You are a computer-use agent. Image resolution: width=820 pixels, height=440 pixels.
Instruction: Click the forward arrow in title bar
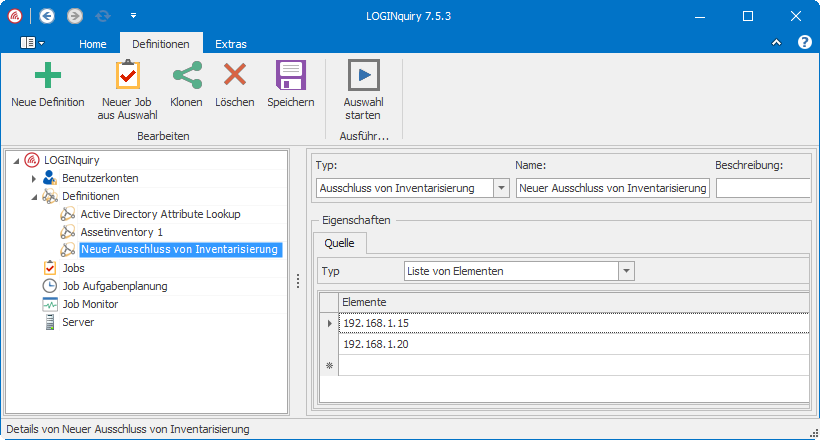[x=74, y=16]
